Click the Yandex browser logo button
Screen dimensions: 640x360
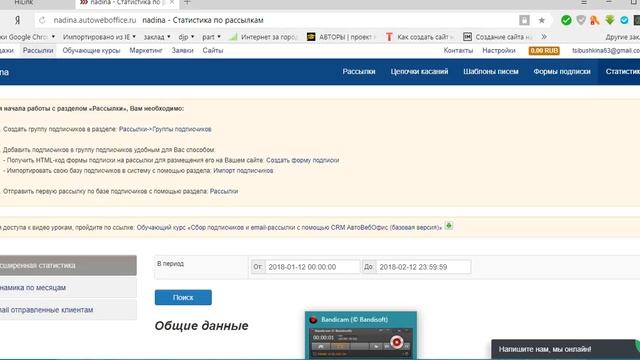point(18,20)
